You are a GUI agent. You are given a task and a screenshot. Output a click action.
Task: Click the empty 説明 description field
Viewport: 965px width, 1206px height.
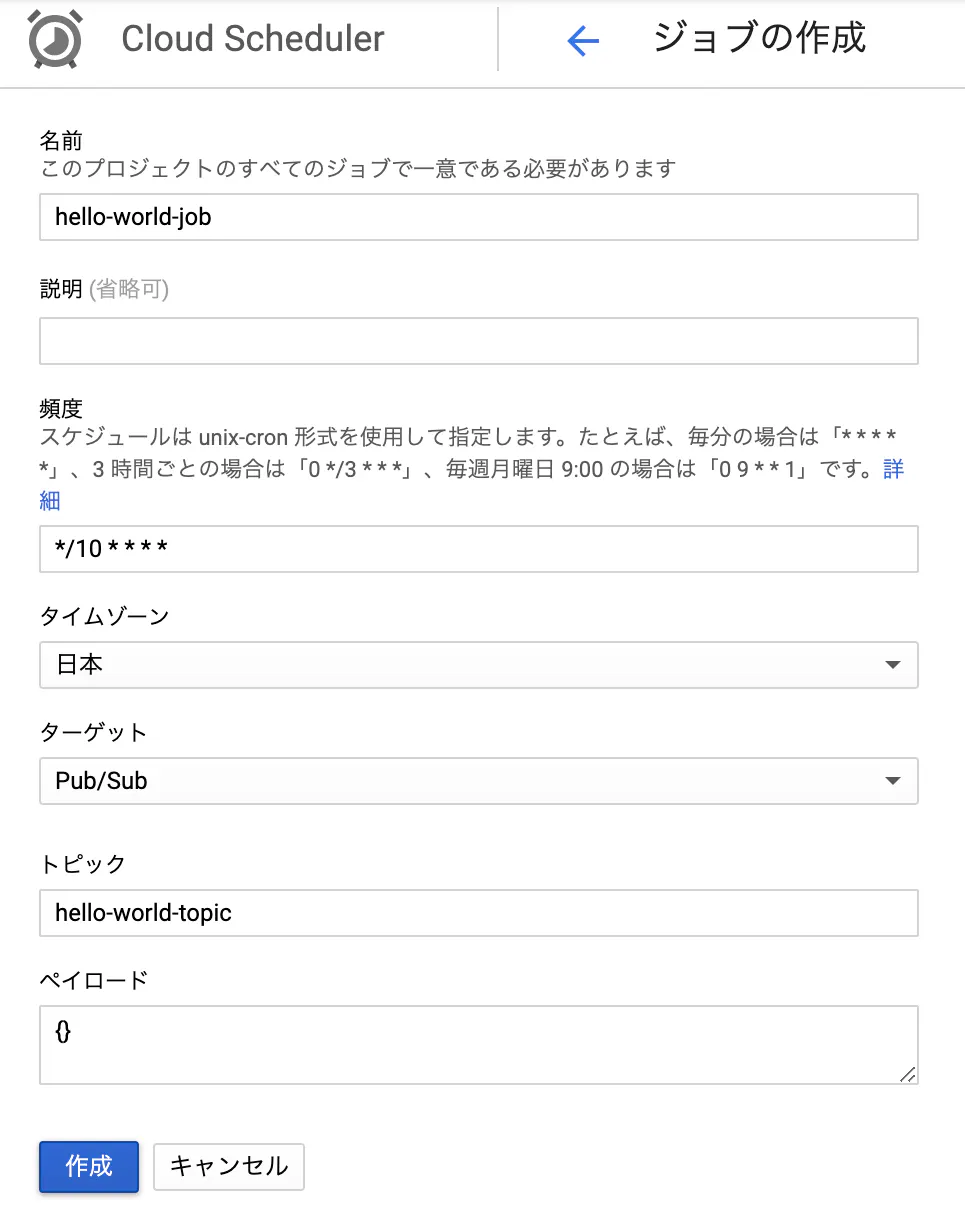[478, 341]
